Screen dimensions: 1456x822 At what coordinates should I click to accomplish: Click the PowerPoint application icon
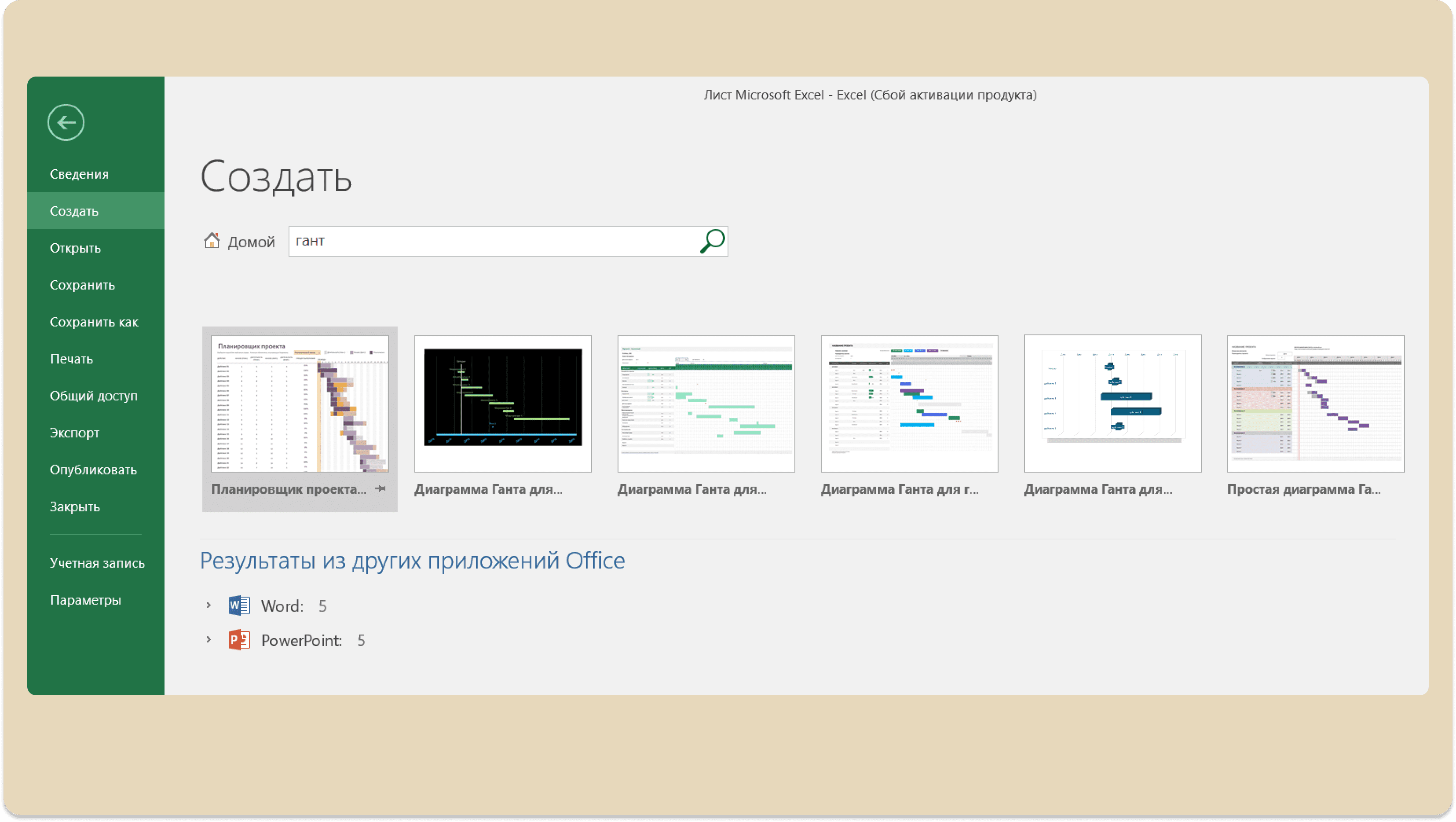239,640
